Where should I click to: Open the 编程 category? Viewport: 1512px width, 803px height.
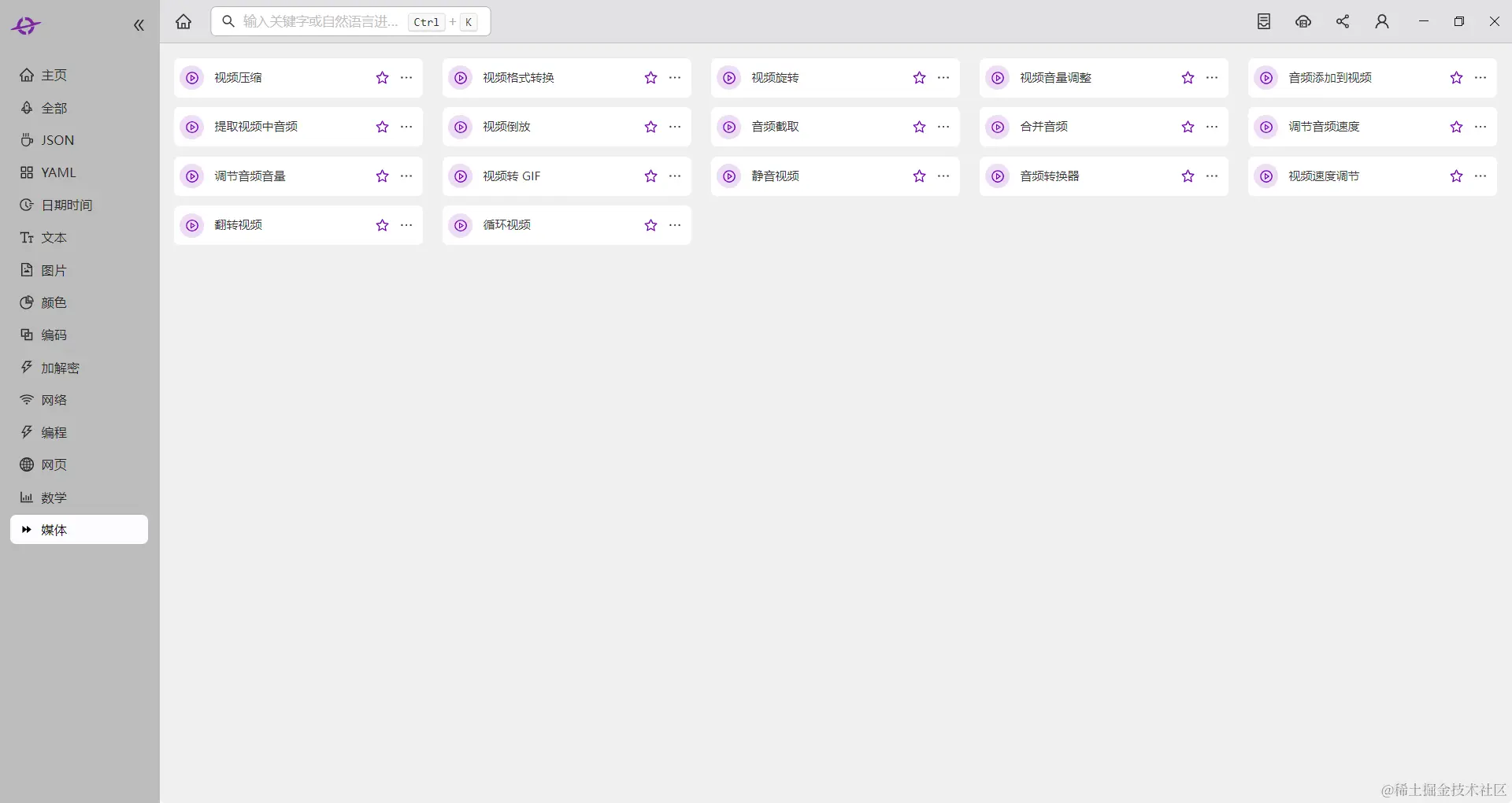pos(79,432)
